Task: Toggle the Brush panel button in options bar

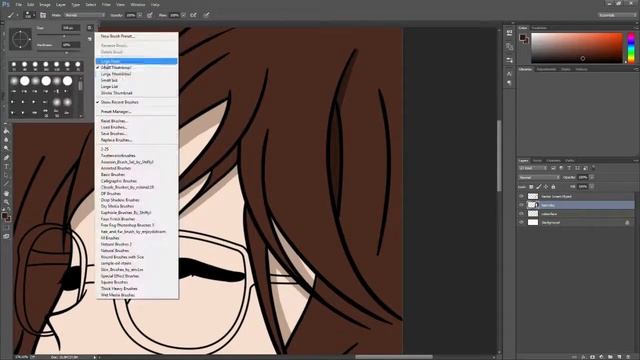Action: (43, 15)
